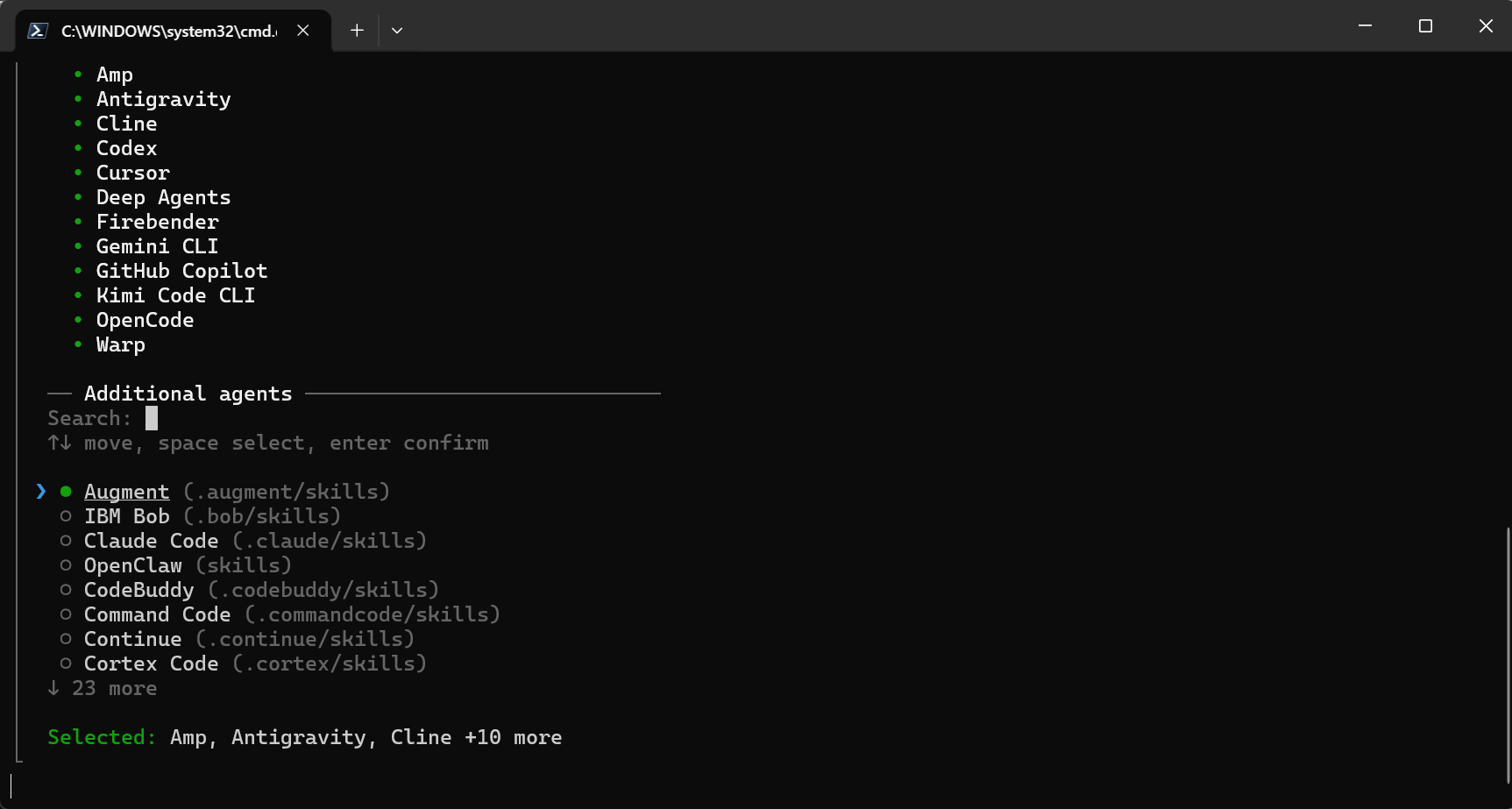Click the terminal vertical scrollbar thumb
This screenshot has width=1512, height=809.
[1508, 655]
